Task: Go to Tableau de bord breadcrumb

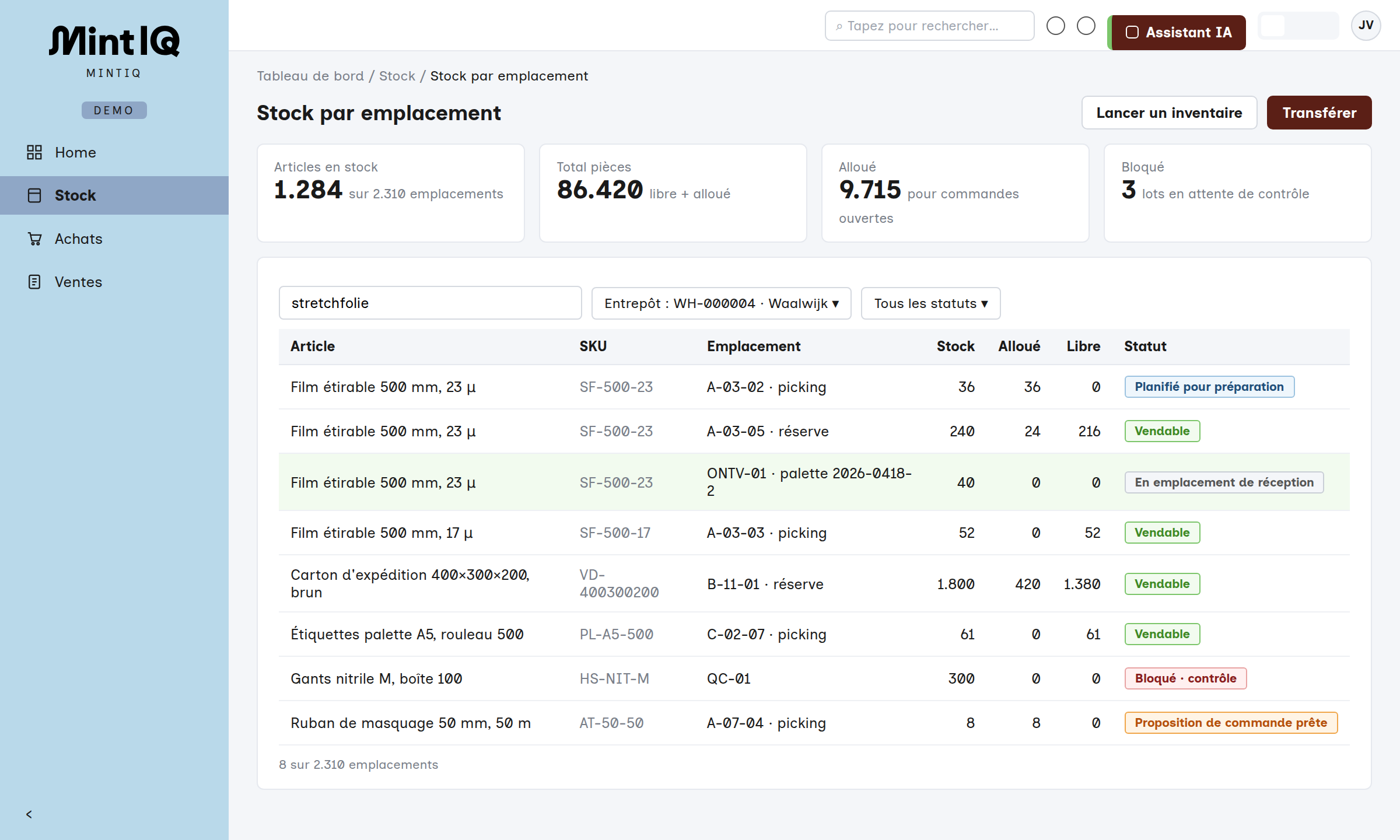Action: pyautogui.click(x=310, y=76)
